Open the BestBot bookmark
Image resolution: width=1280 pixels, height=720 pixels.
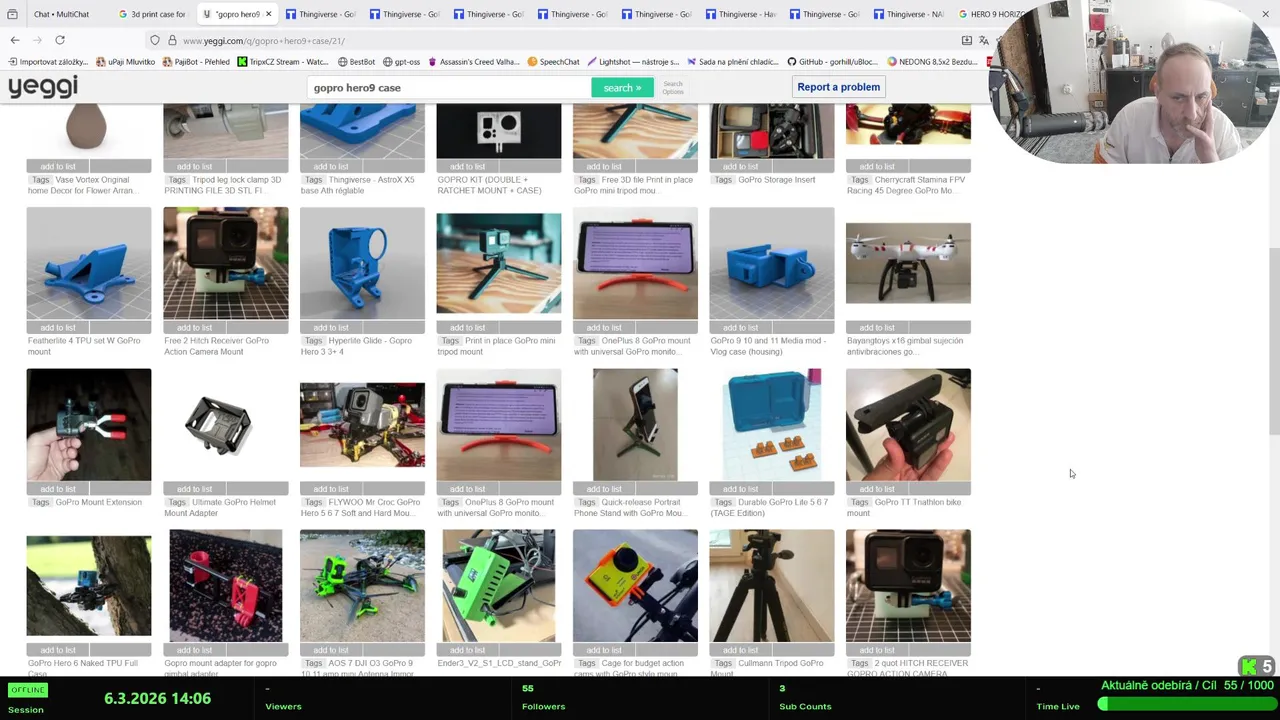coord(356,62)
